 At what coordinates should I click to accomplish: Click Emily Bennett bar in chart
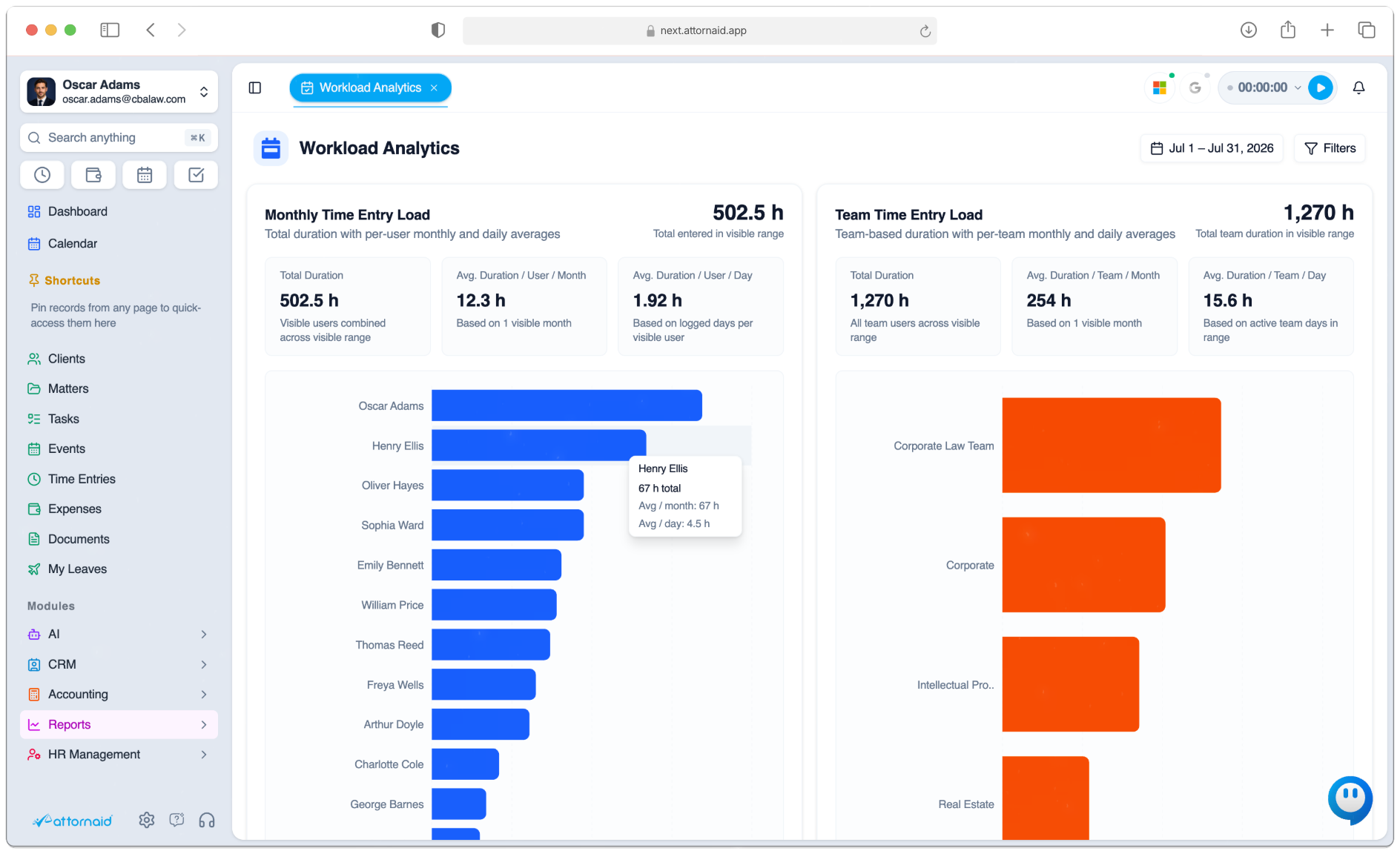[x=496, y=565]
